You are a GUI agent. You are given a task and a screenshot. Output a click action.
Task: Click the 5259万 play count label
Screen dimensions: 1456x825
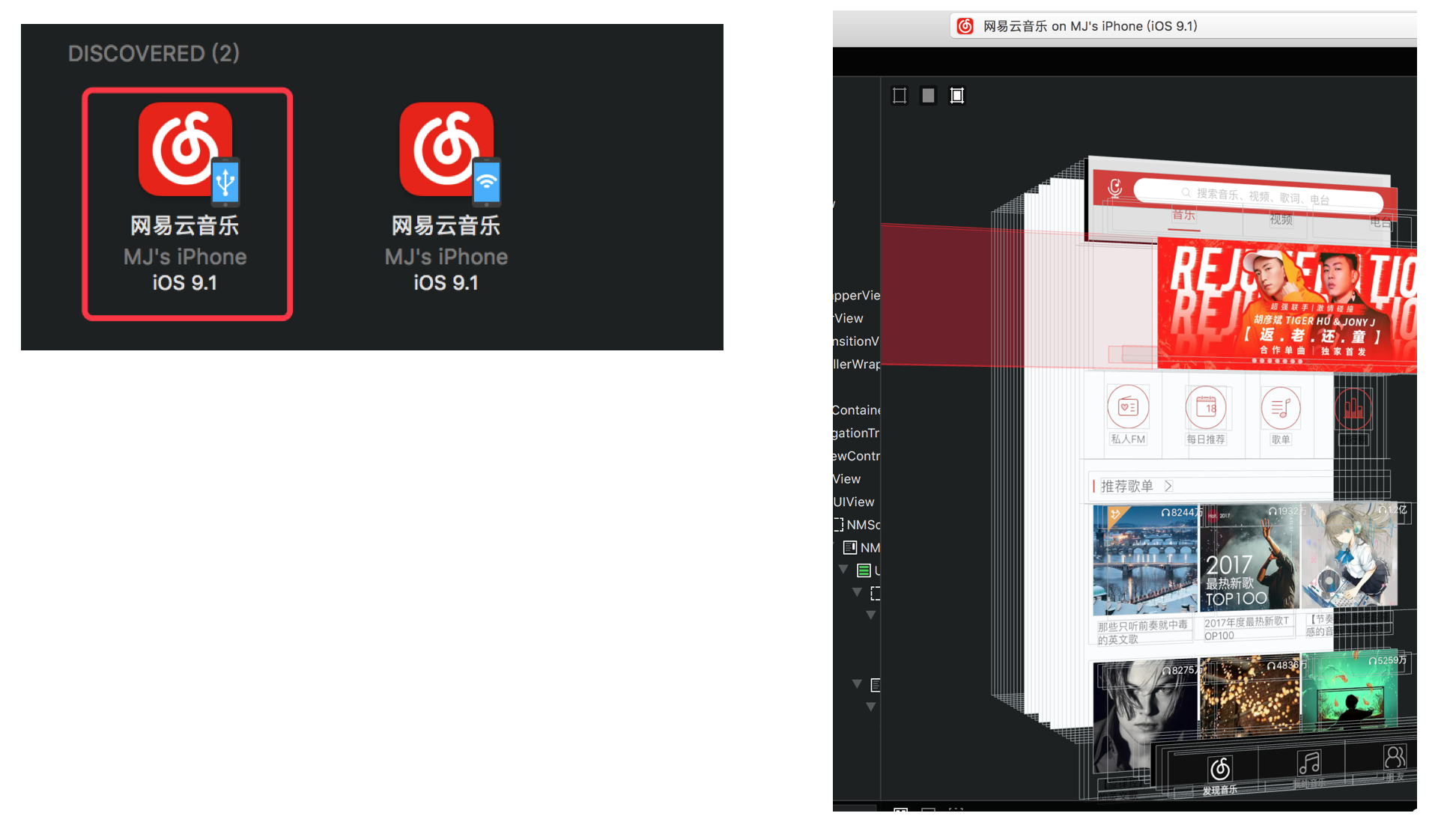1388,660
